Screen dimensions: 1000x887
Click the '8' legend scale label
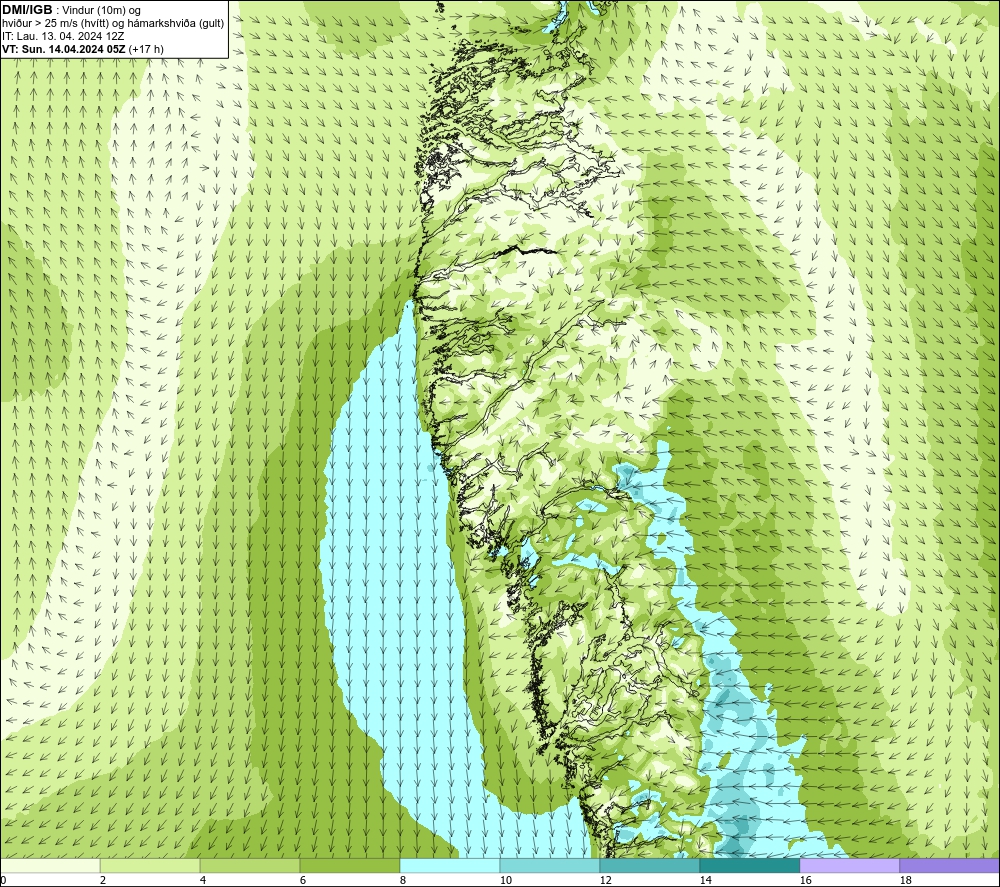pyautogui.click(x=403, y=880)
